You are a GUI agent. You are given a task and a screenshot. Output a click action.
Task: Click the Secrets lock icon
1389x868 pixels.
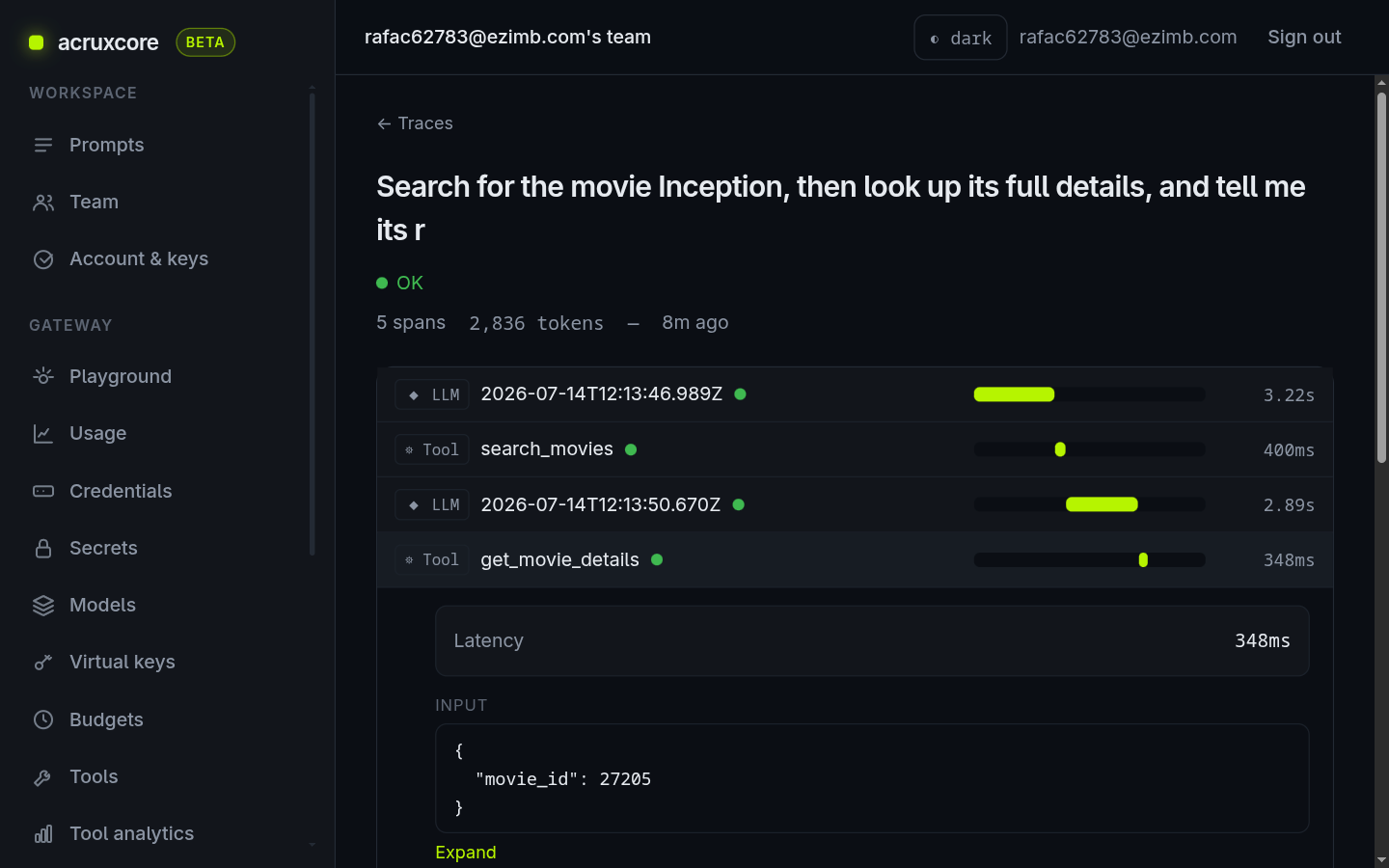coord(43,548)
